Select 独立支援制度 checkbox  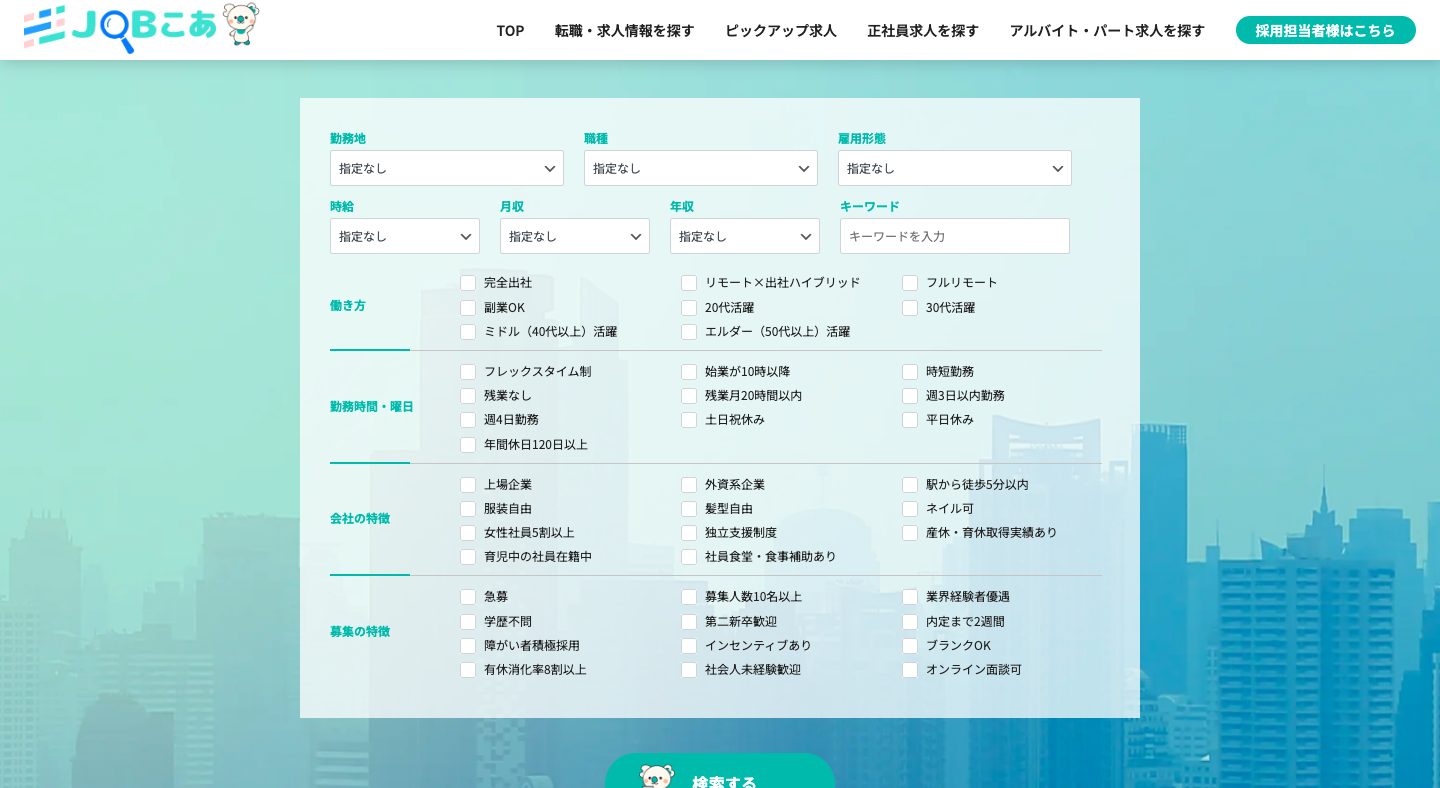click(689, 533)
